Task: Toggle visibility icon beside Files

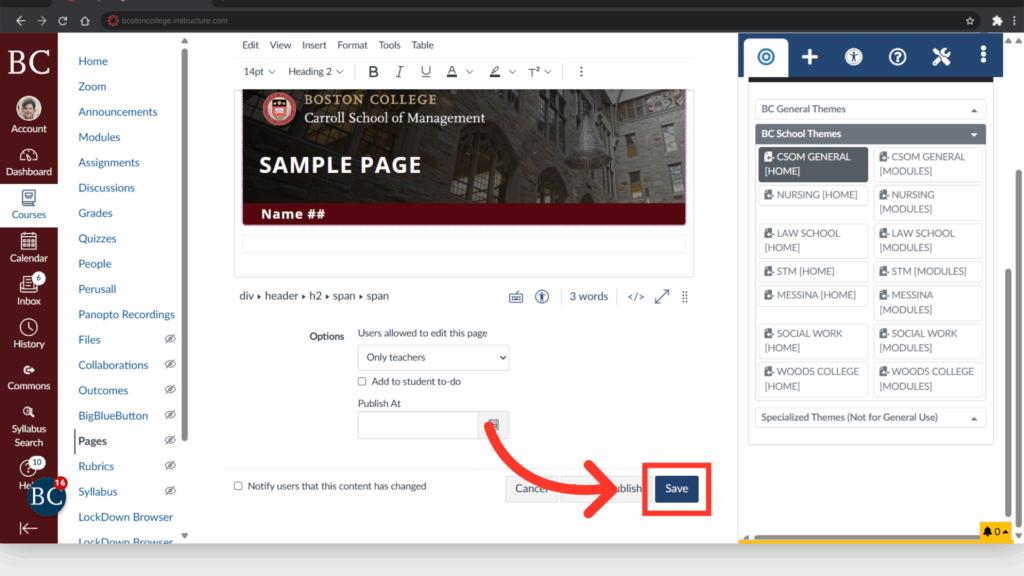Action: click(170, 339)
